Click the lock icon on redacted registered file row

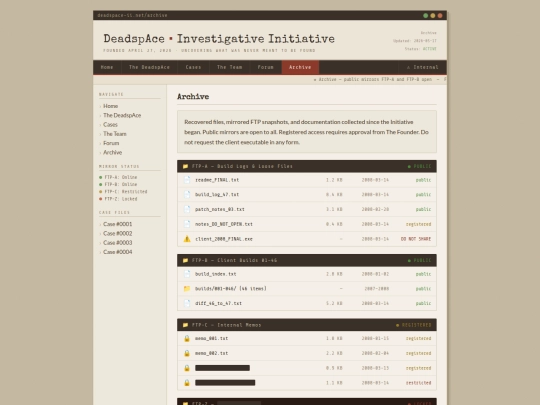tap(187, 368)
